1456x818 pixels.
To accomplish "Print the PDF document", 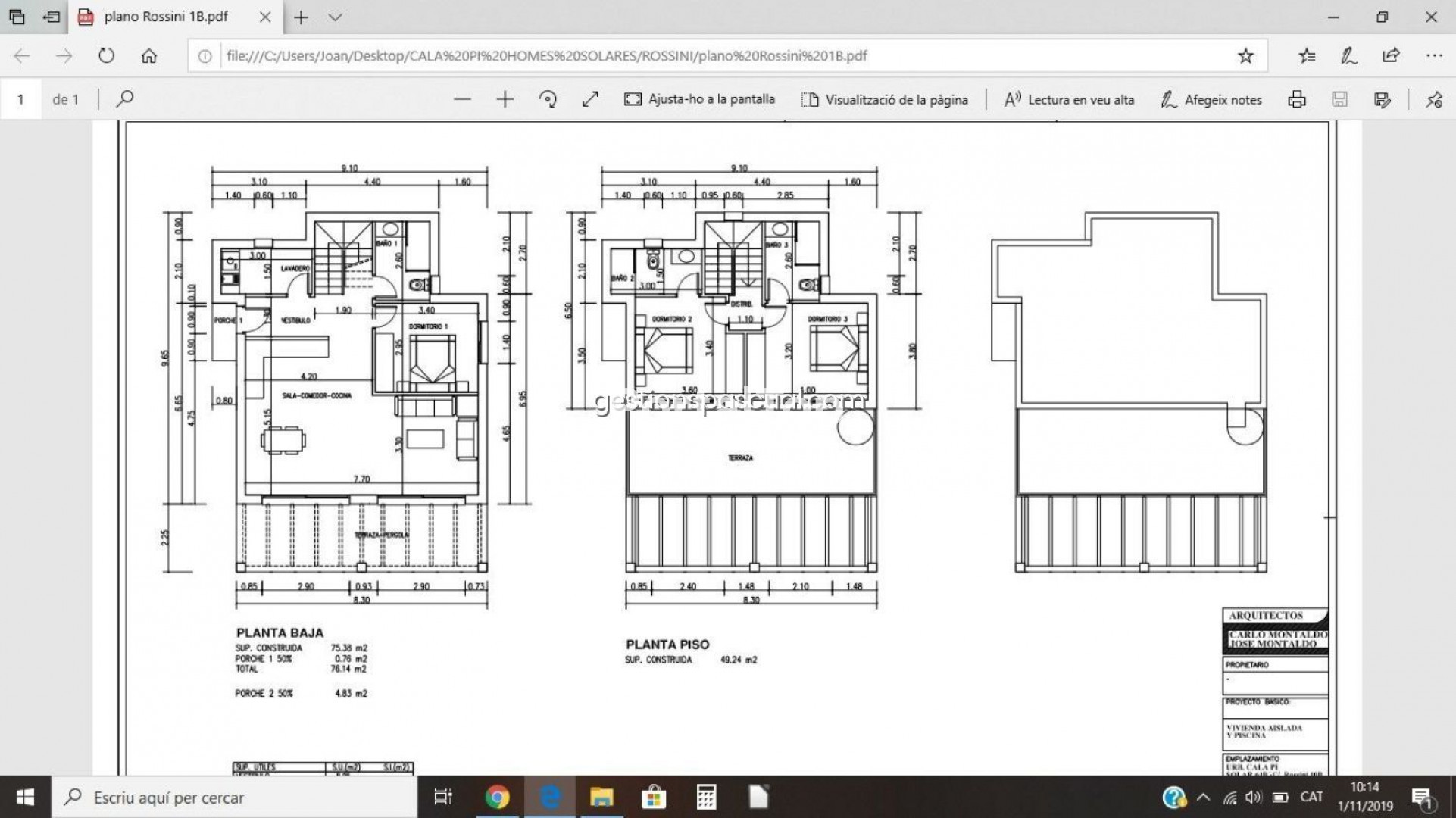I will pos(1297,99).
